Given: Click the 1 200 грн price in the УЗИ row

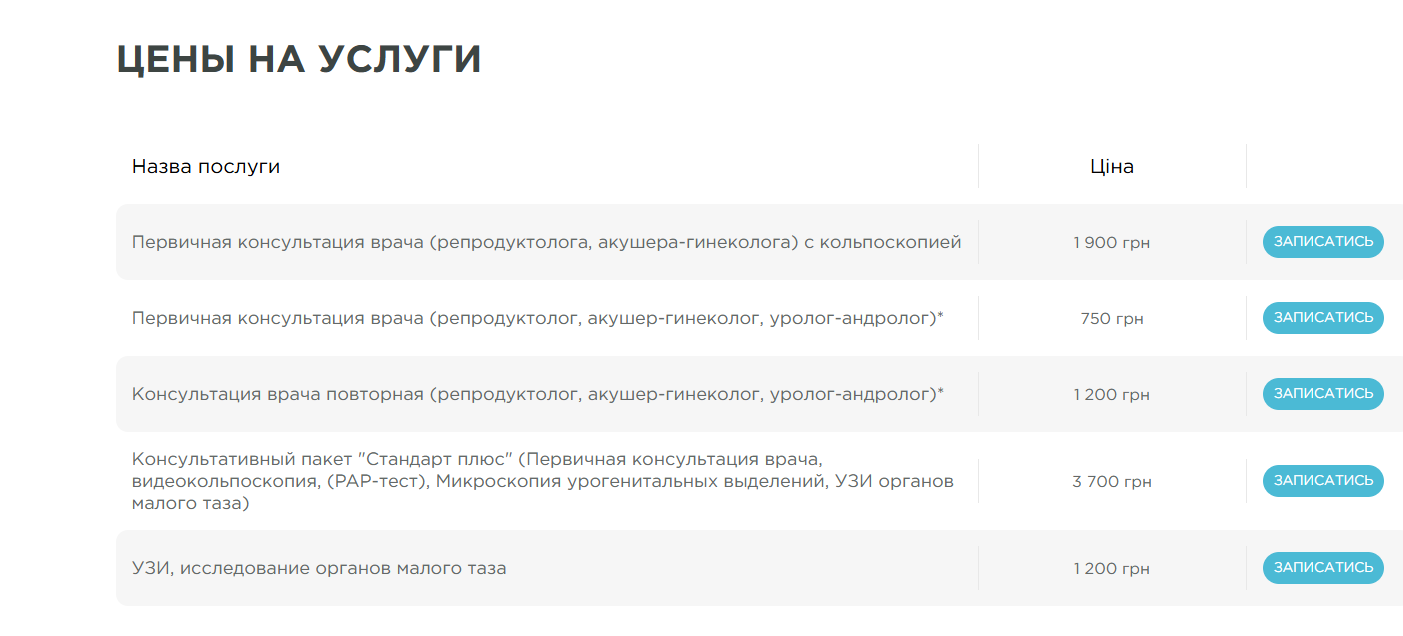Looking at the screenshot, I should pyautogui.click(x=1111, y=569).
